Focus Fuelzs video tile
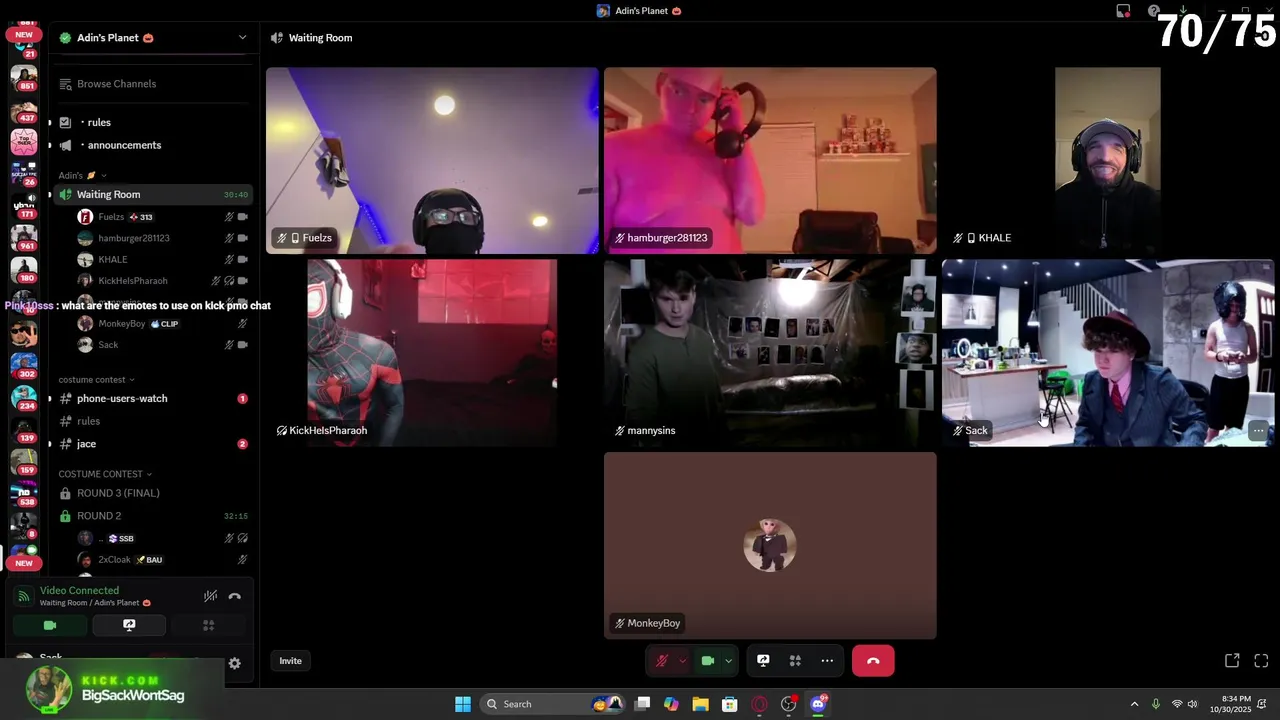This screenshot has height=720, width=1280. tap(432, 160)
